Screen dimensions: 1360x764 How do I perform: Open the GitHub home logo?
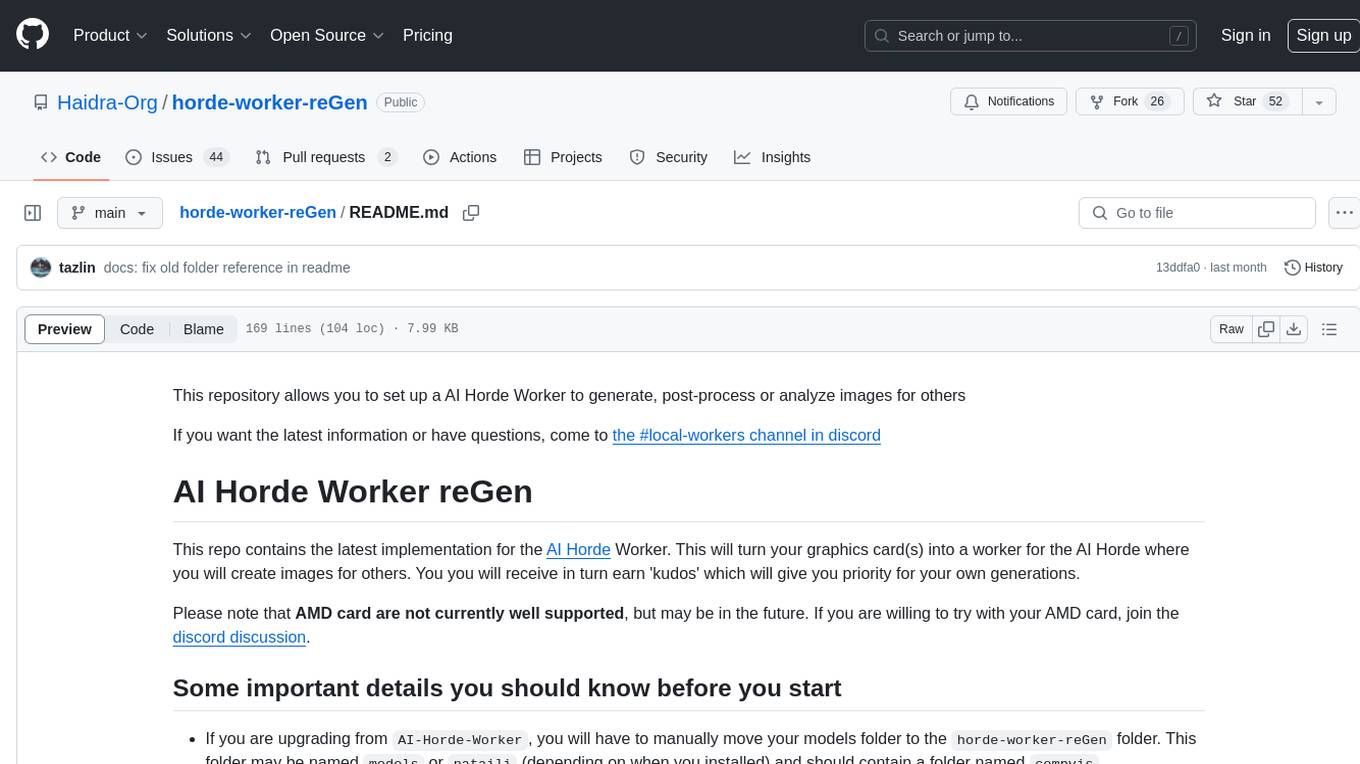(32, 35)
